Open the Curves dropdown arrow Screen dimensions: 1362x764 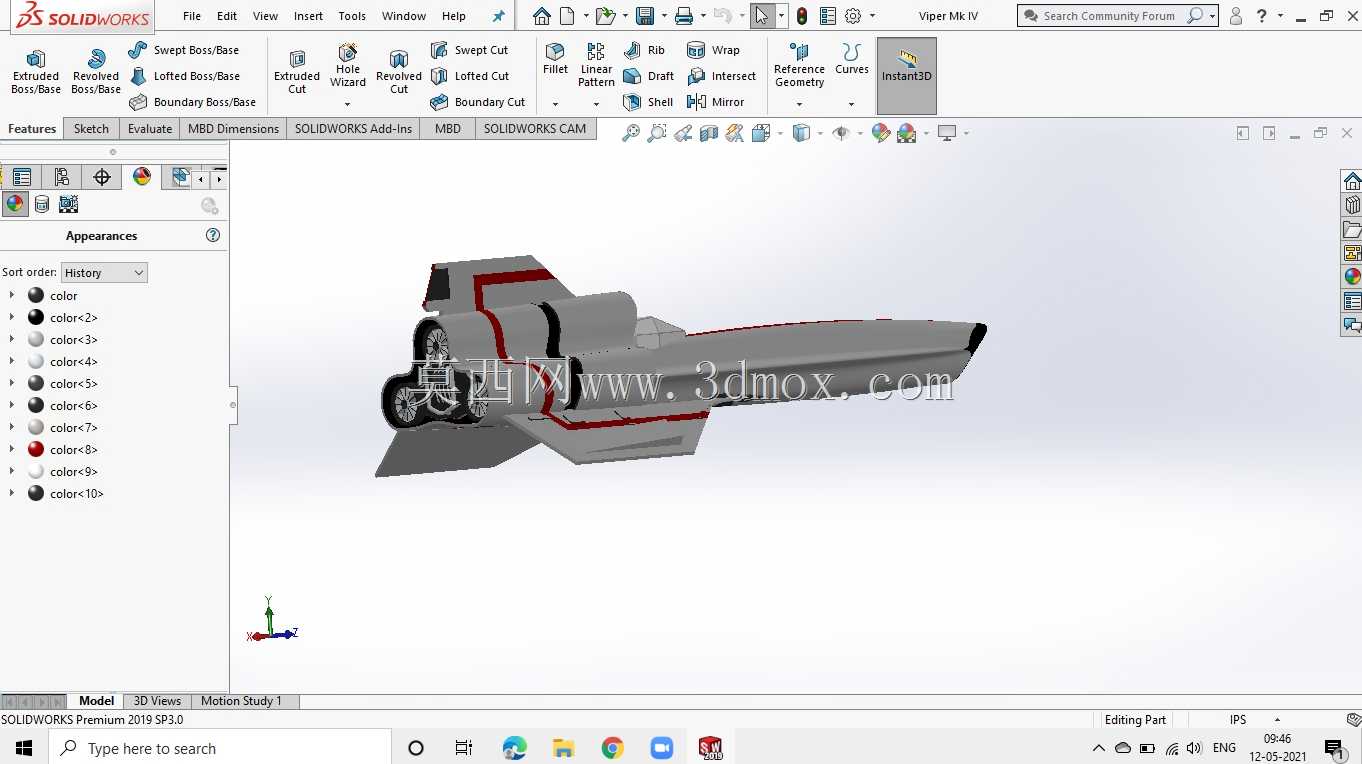coord(852,104)
